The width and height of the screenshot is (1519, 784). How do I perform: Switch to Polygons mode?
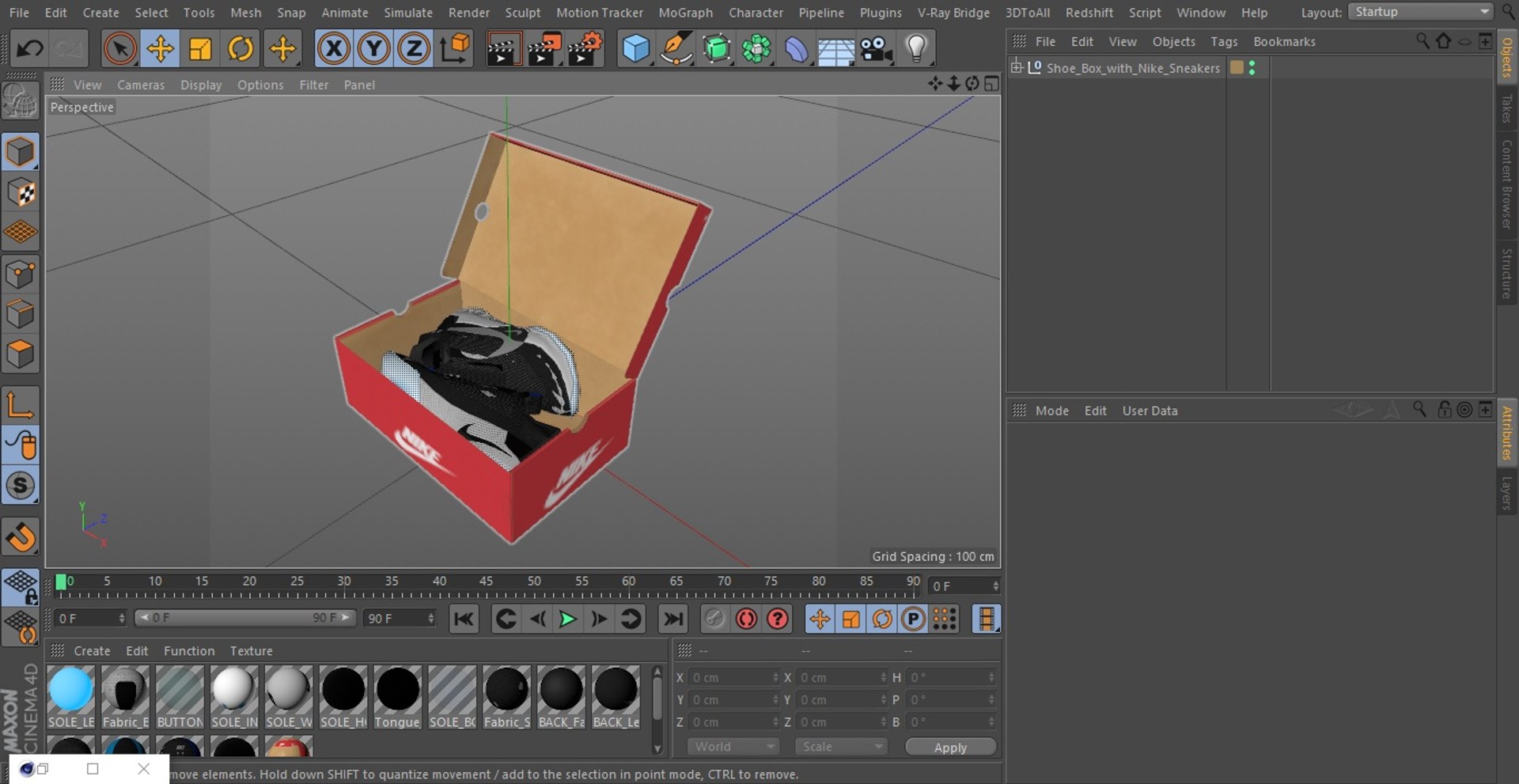click(x=20, y=354)
